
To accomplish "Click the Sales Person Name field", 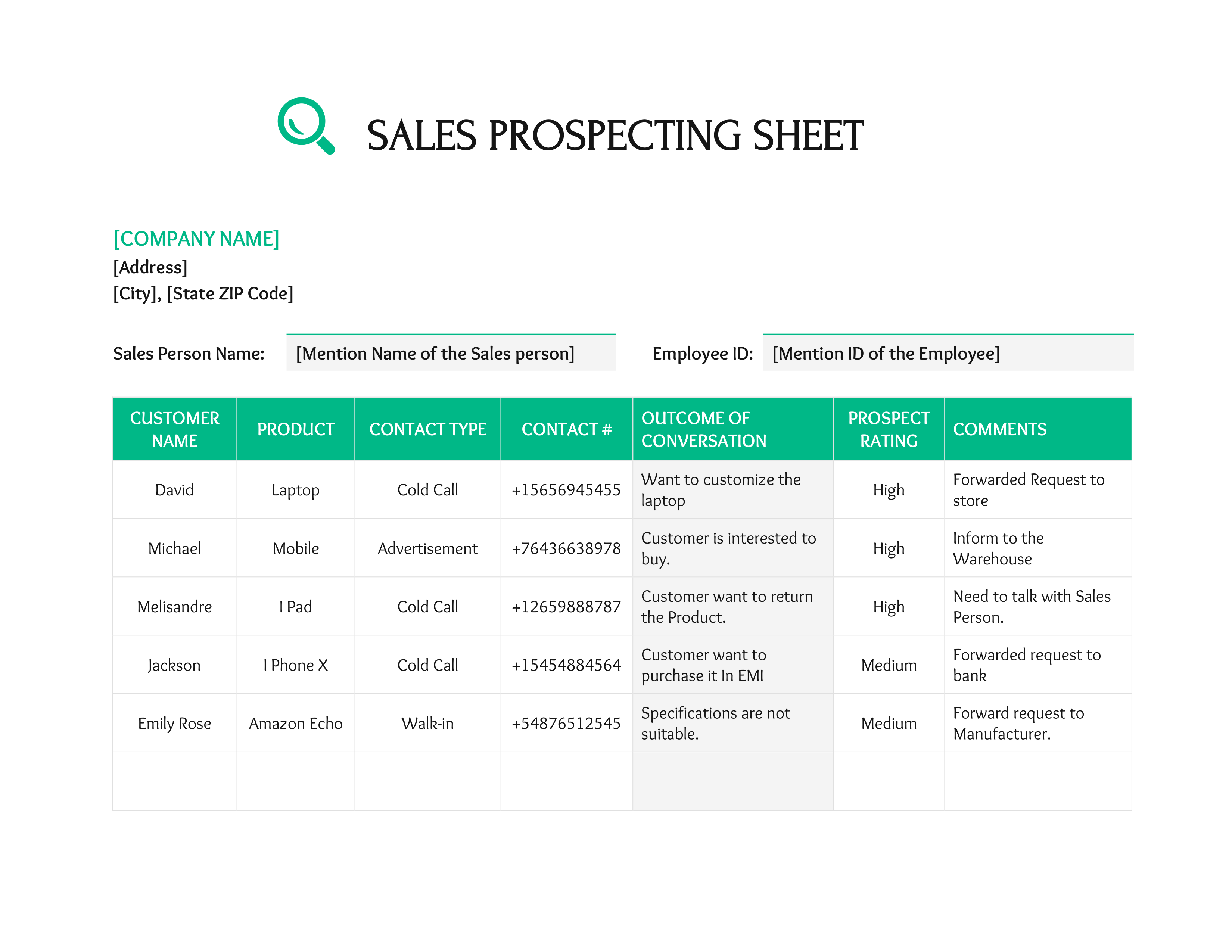I will point(451,353).
